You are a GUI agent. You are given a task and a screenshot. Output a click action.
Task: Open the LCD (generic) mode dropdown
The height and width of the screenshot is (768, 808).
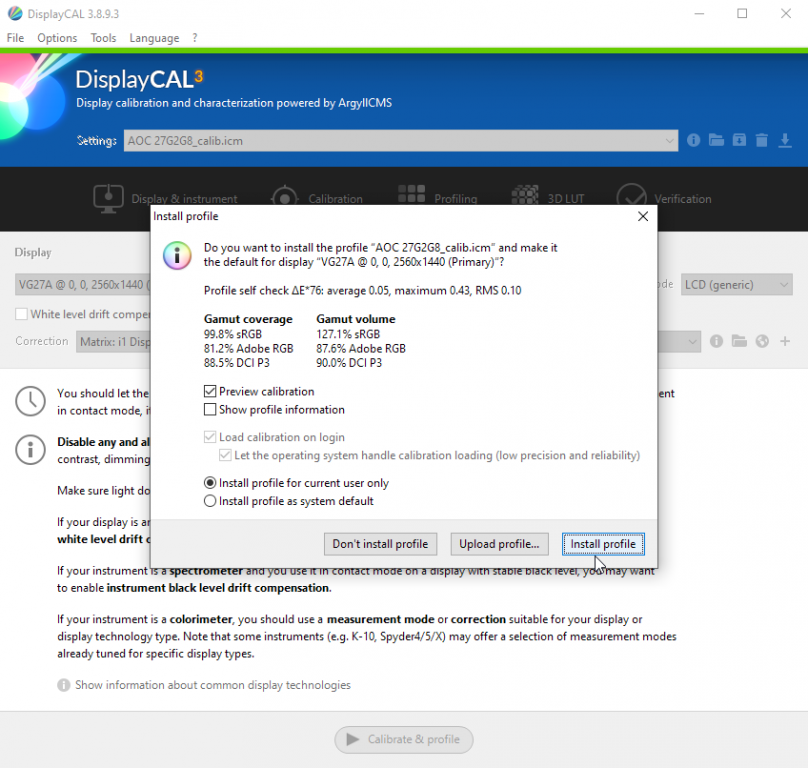coord(736,285)
